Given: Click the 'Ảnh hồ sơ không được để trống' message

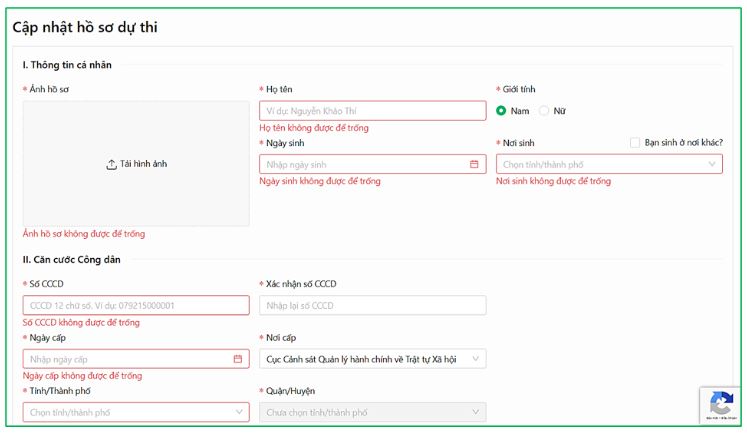Looking at the screenshot, I should (x=84, y=234).
